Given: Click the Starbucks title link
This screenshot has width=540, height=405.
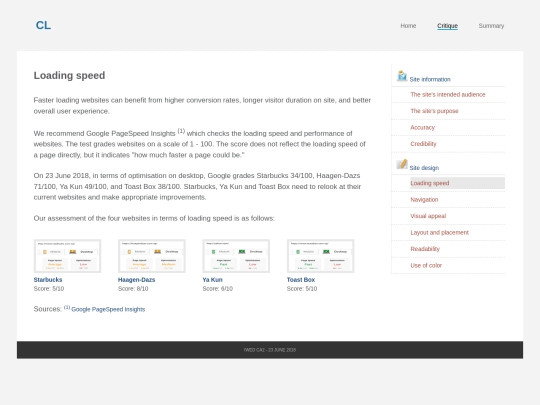Looking at the screenshot, I should [x=48, y=280].
